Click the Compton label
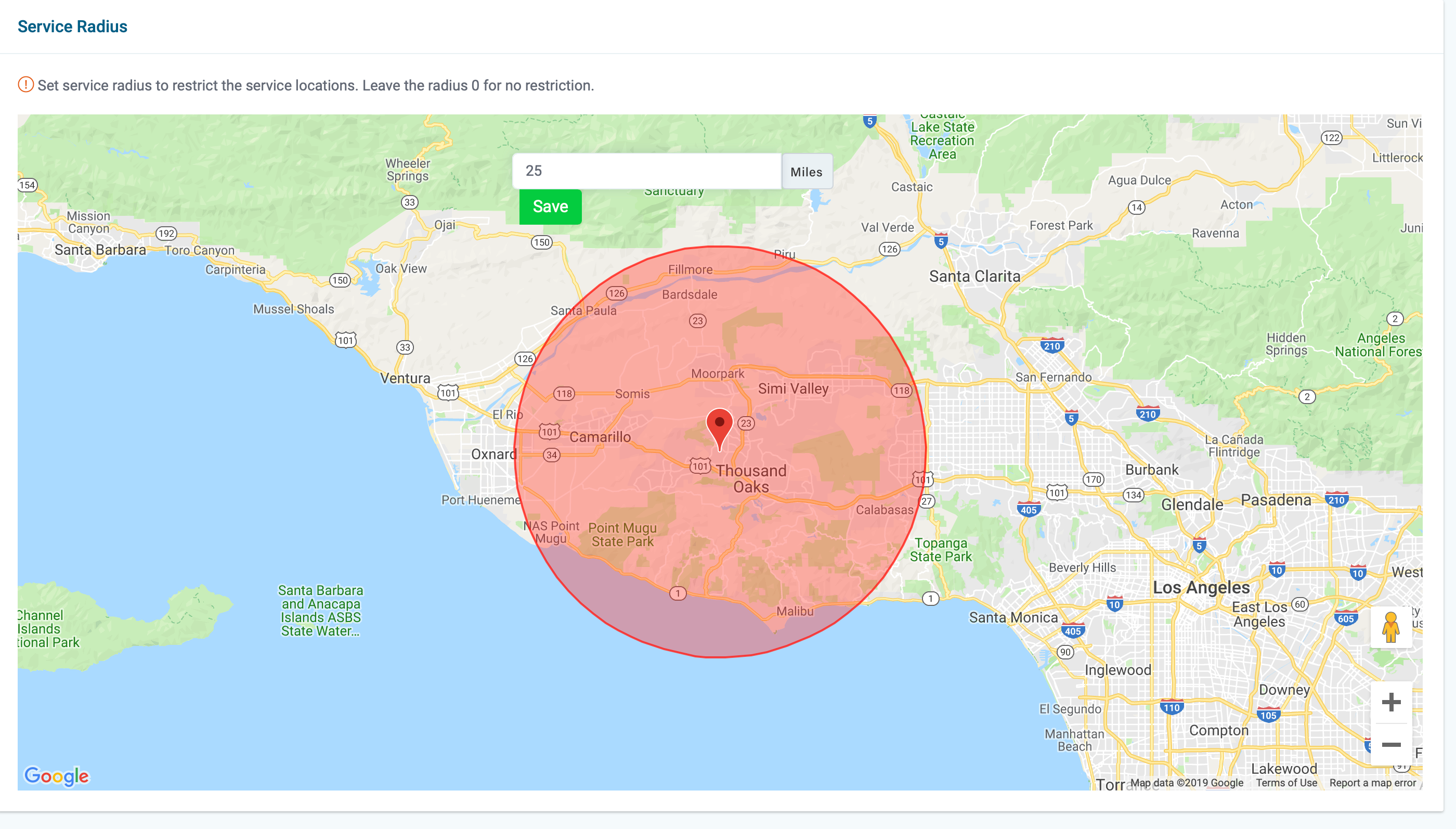The image size is (1456, 829). tap(1219, 731)
